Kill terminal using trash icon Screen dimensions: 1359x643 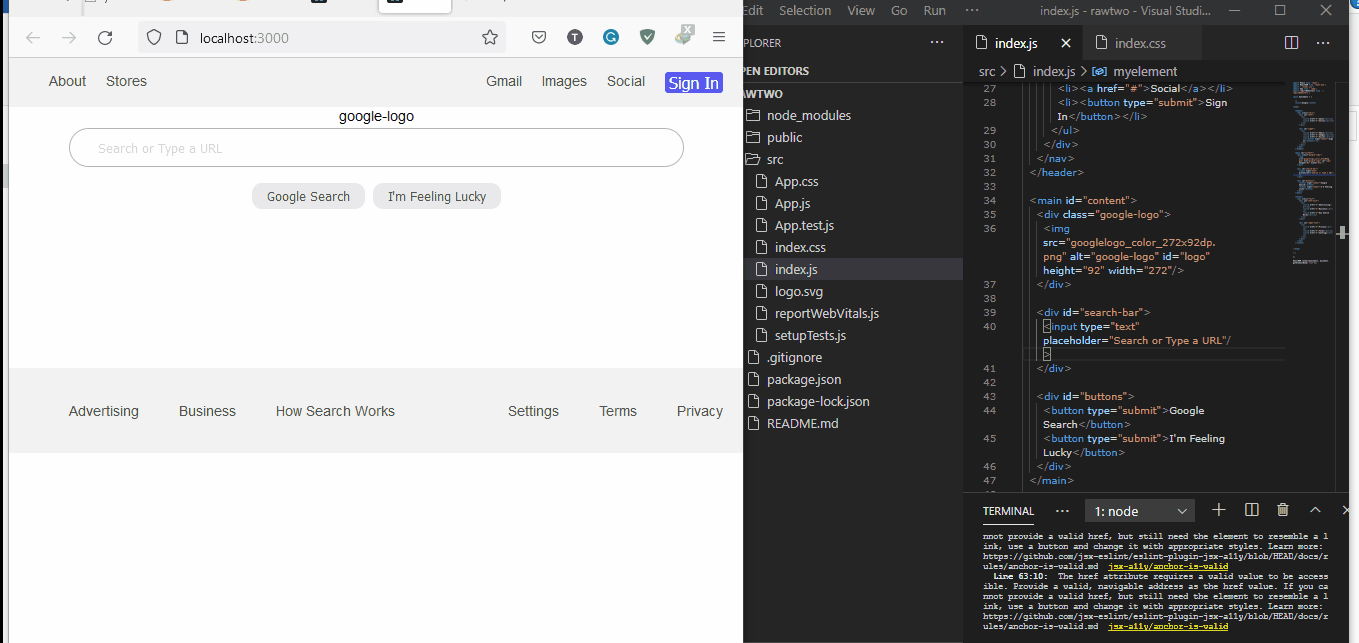point(1283,510)
